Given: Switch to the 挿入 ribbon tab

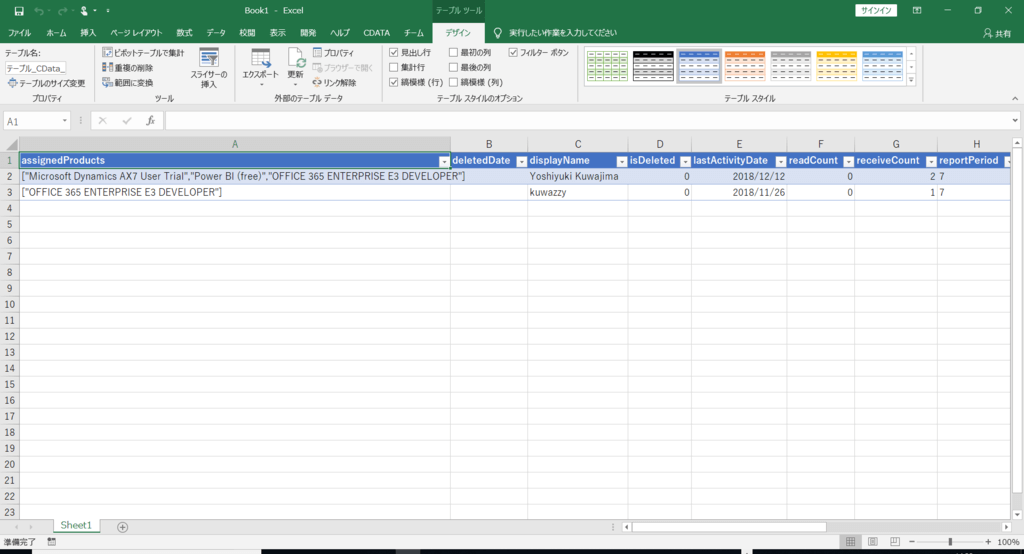Looking at the screenshot, I should [88, 33].
